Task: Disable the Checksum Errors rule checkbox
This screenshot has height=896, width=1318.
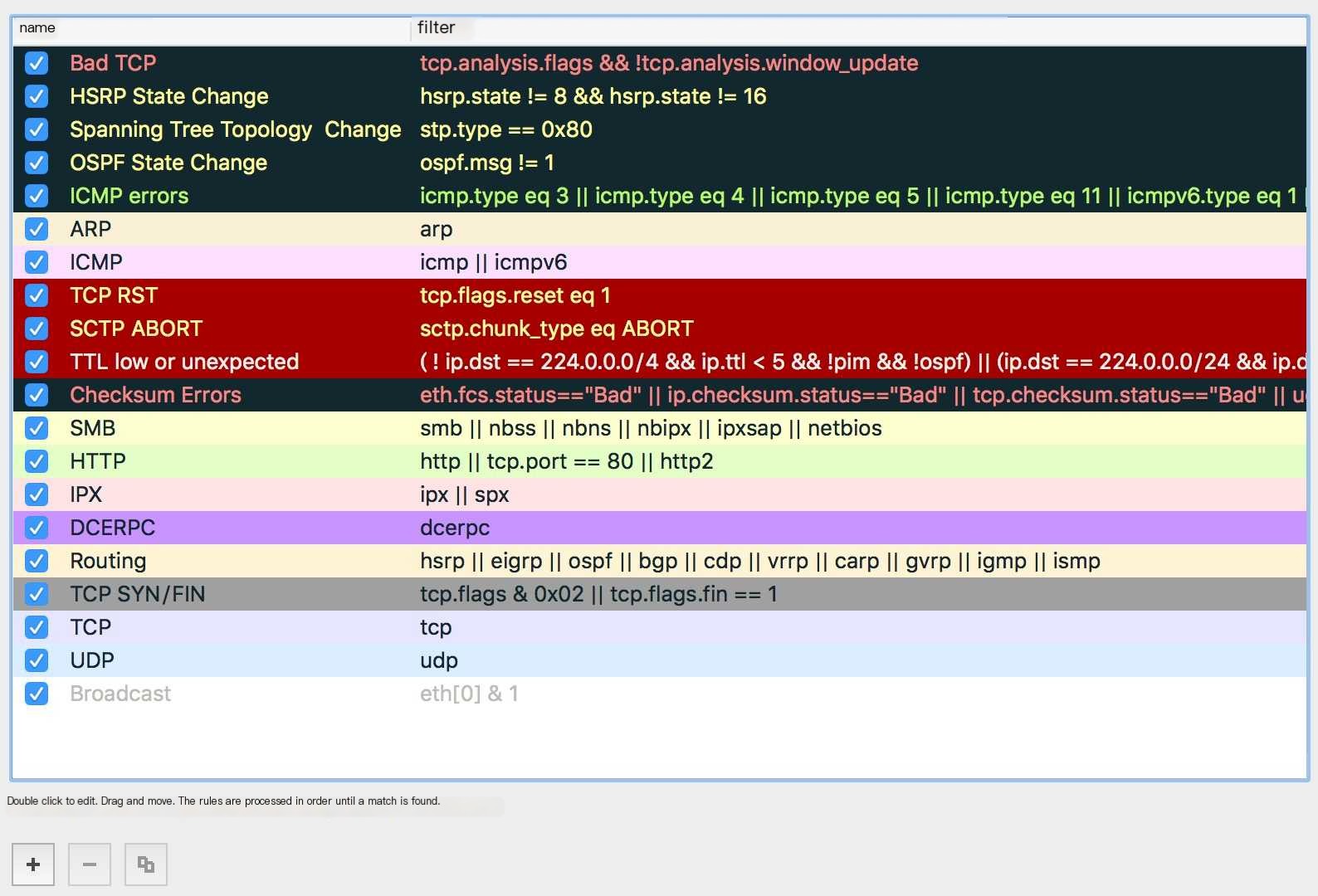Action: pyautogui.click(x=37, y=395)
